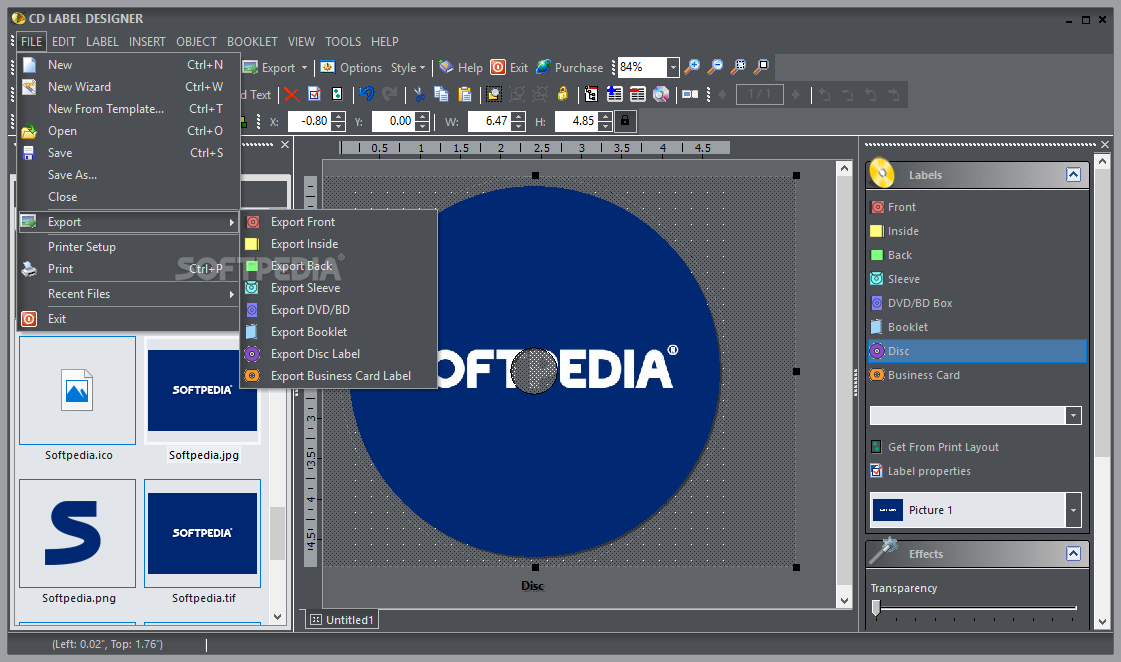Screen dimensions: 1121x662
Task: Click the object properties checkmark icon
Action: pos(314,94)
